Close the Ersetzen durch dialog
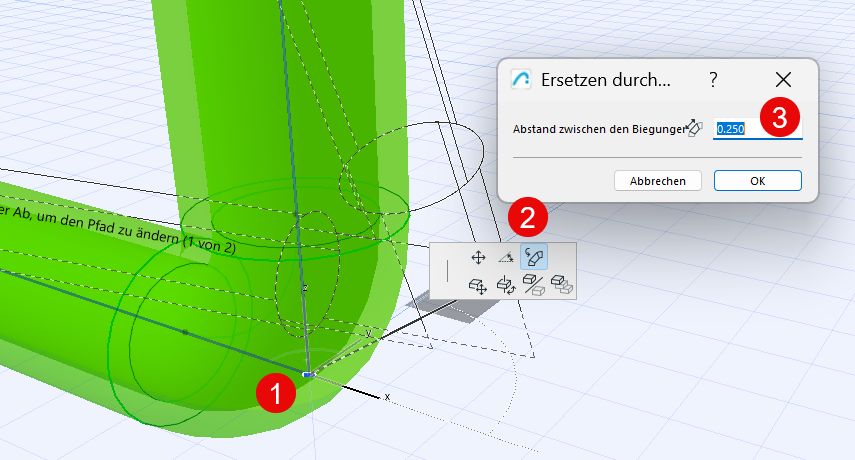Viewport: 855px width, 460px height. click(783, 80)
